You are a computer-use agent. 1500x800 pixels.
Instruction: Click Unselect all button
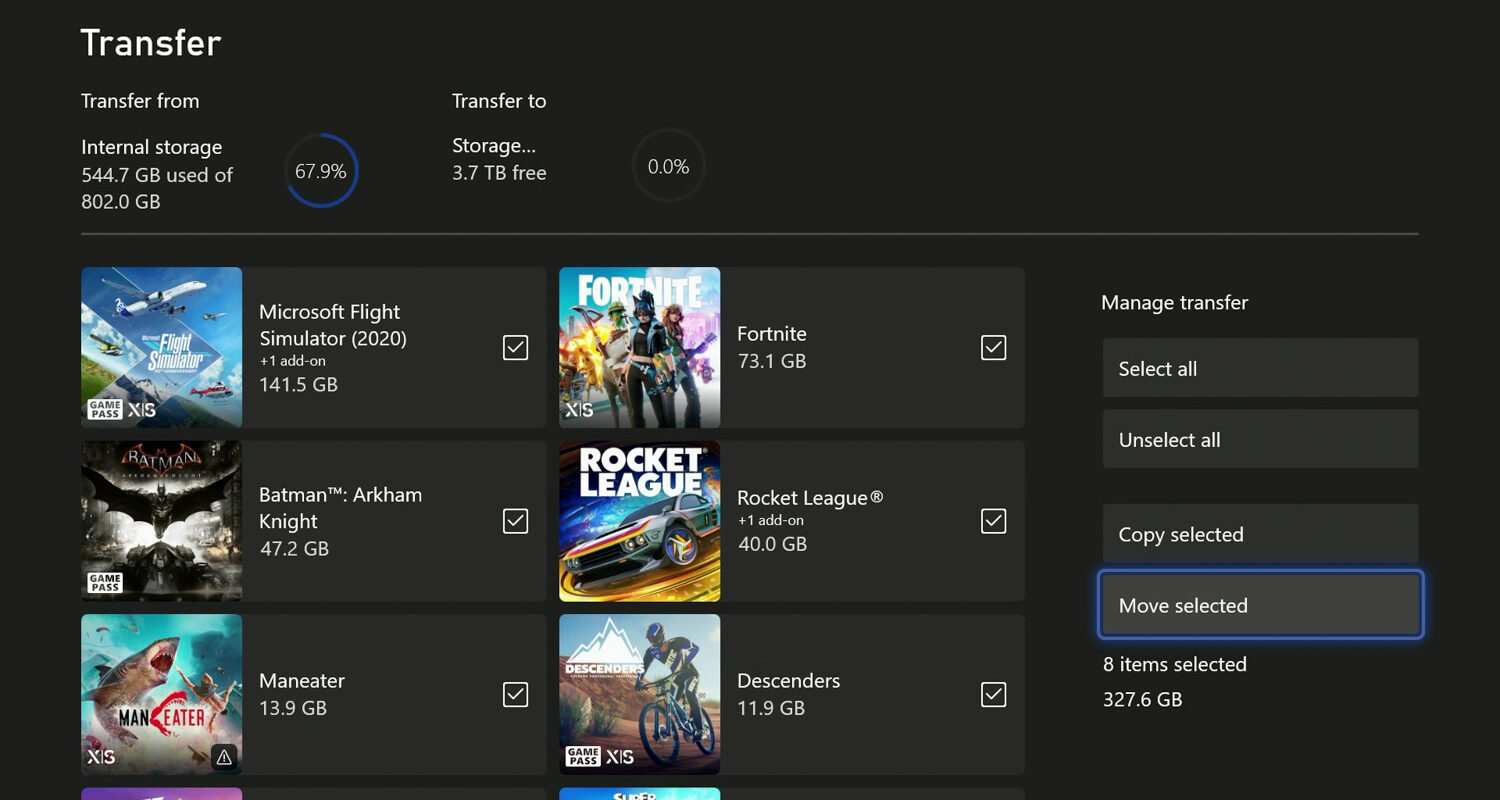[1260, 439]
